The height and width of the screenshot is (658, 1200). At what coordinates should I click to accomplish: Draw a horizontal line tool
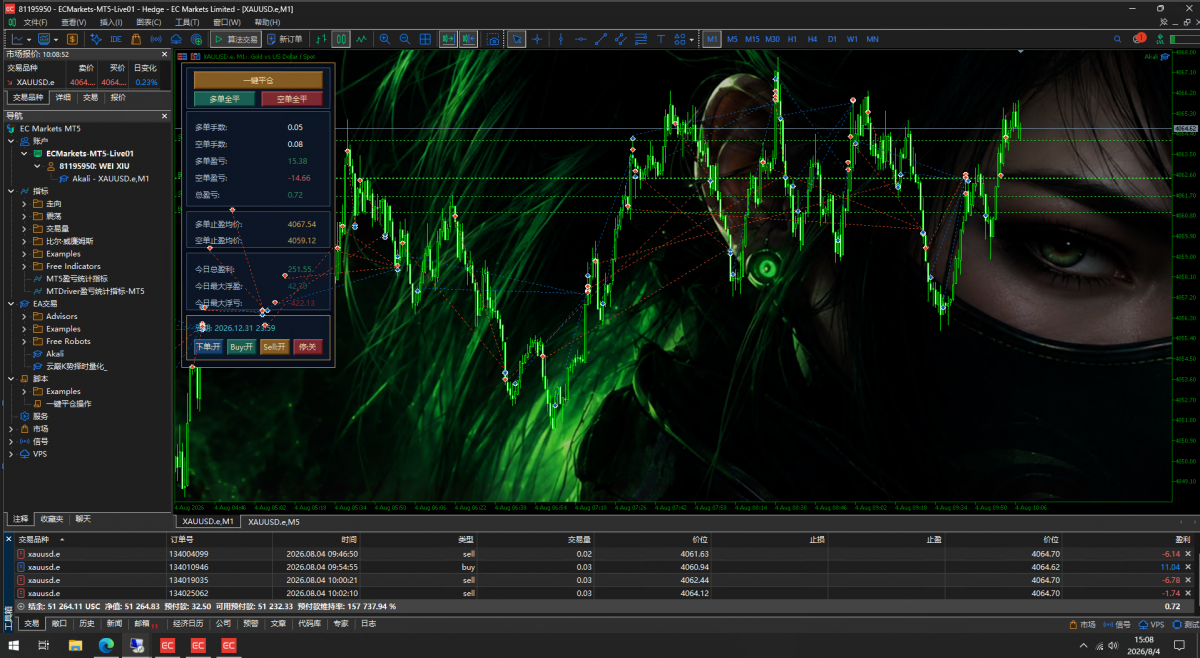[581, 39]
